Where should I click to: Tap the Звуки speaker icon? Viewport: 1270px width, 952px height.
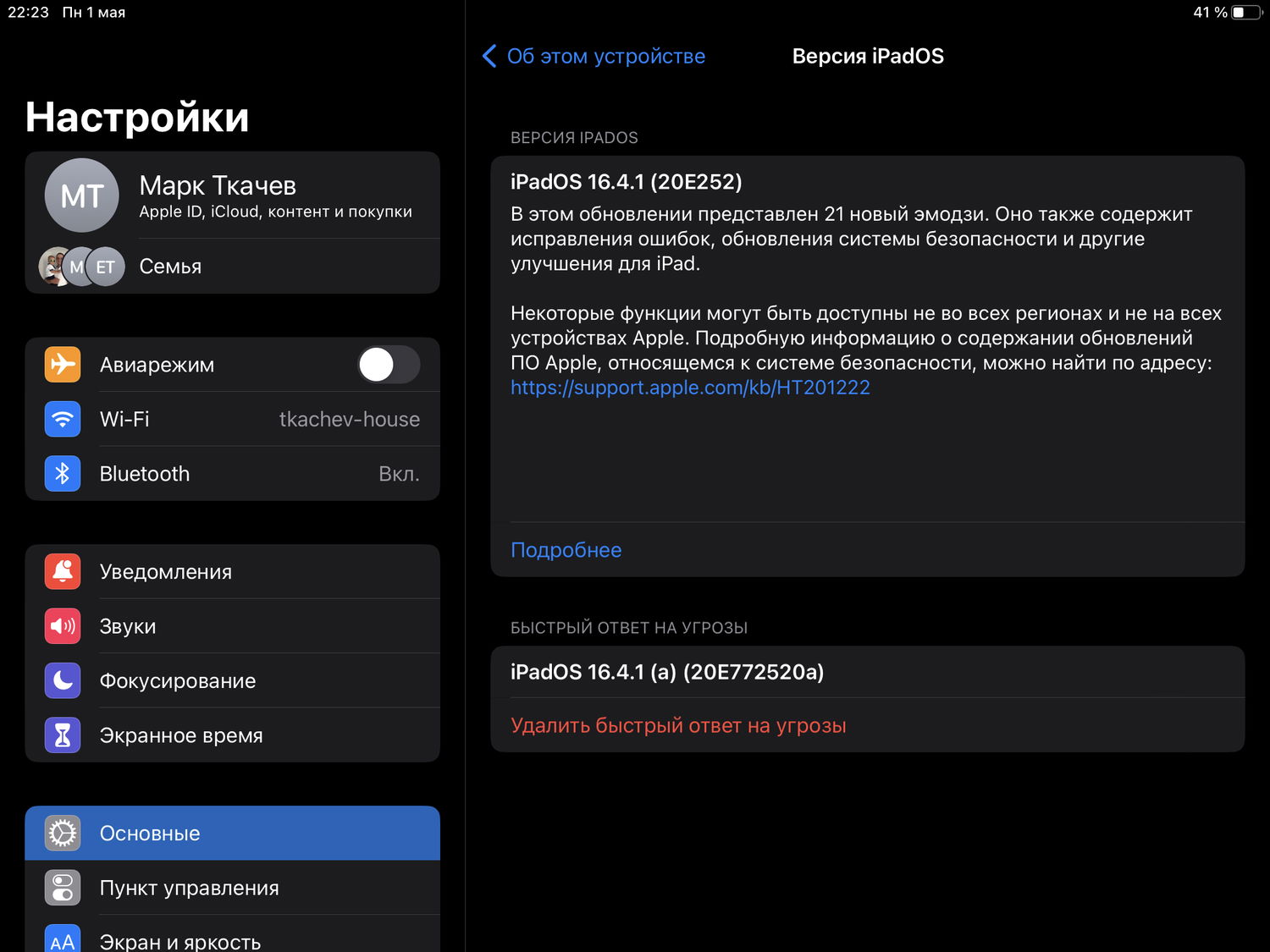coord(63,626)
